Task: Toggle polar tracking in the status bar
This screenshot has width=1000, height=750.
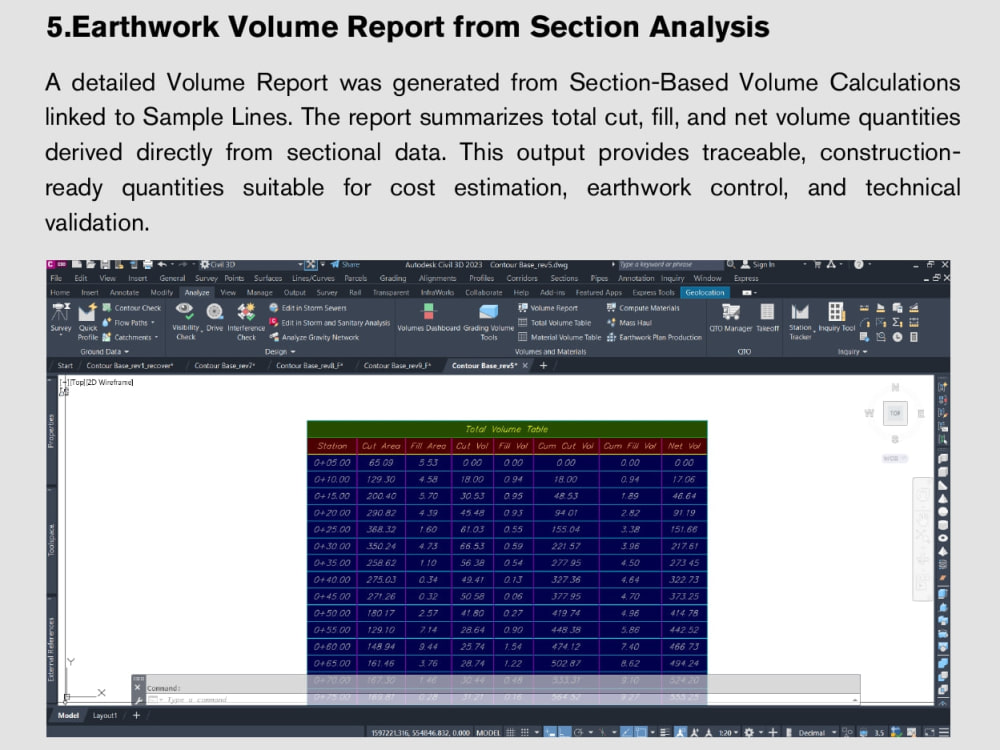Action: (578, 732)
